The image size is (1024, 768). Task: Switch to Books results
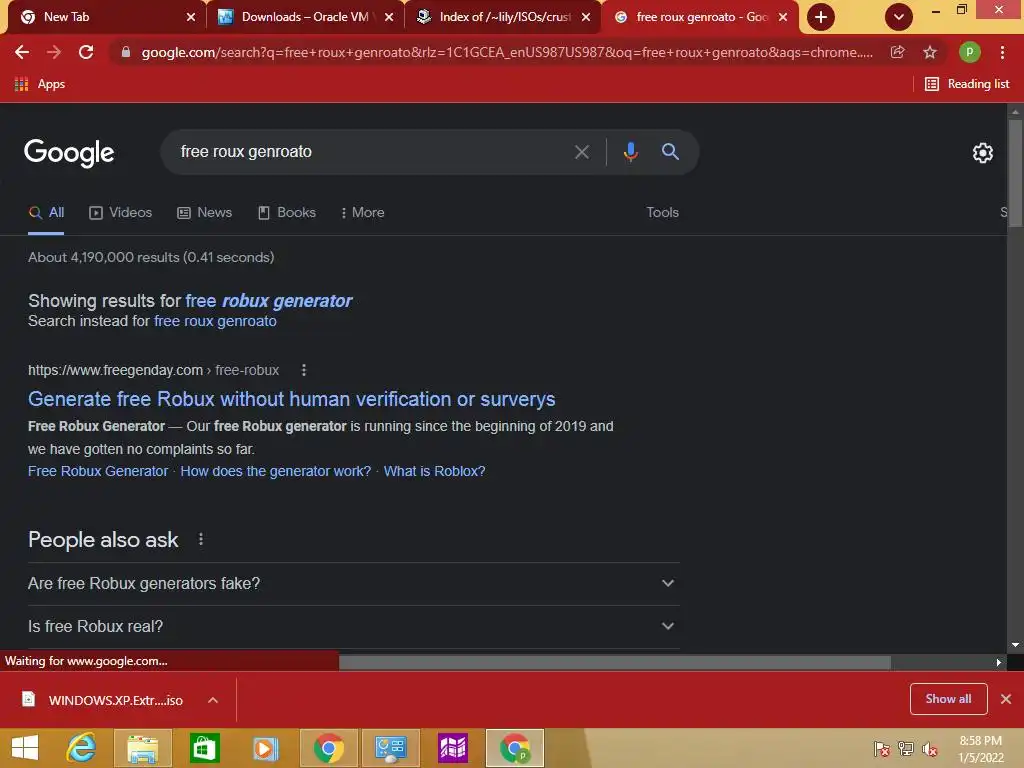[x=287, y=213]
